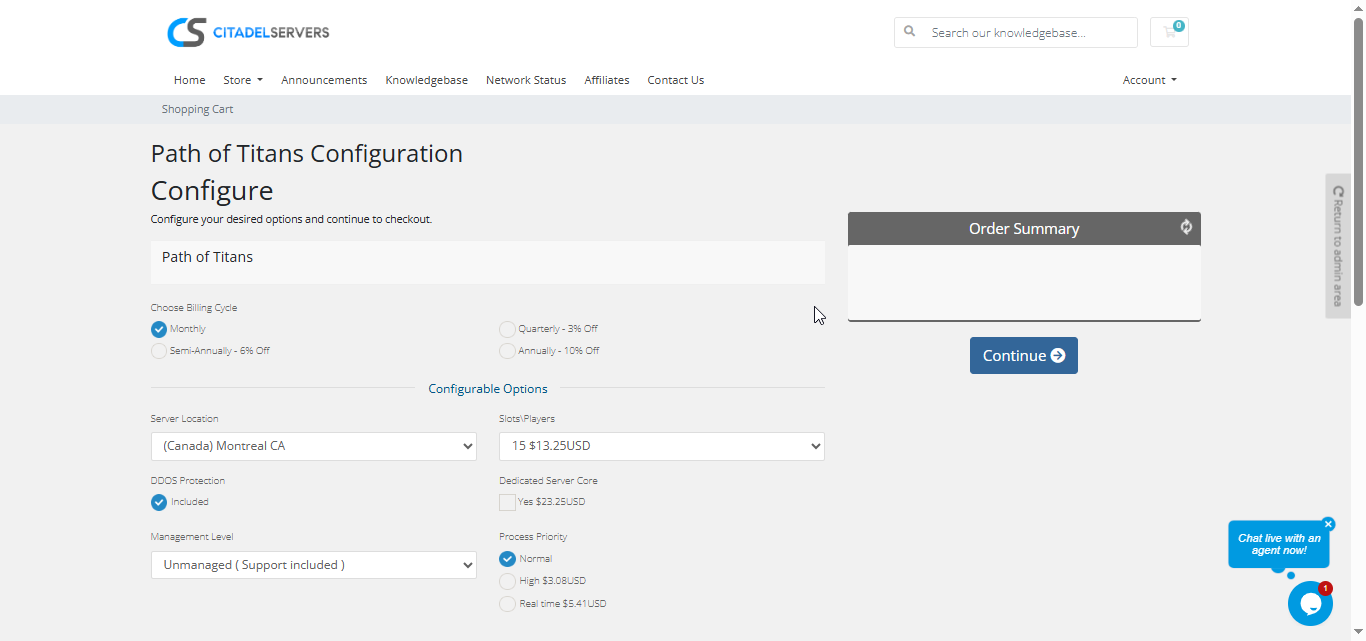Image resolution: width=1366 pixels, height=641 pixels.
Task: Open the Account dropdown menu
Action: coord(1149,80)
